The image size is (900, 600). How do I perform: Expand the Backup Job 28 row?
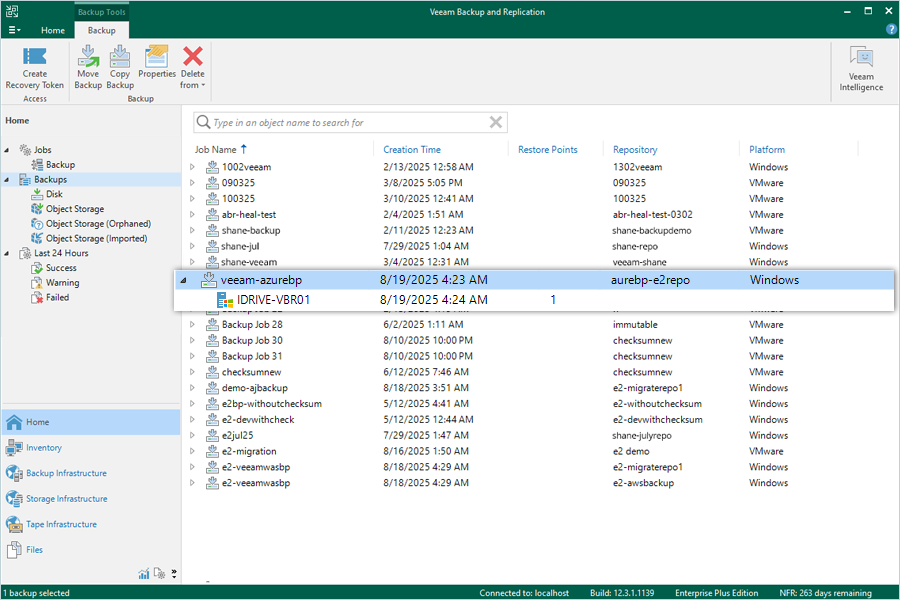click(192, 324)
